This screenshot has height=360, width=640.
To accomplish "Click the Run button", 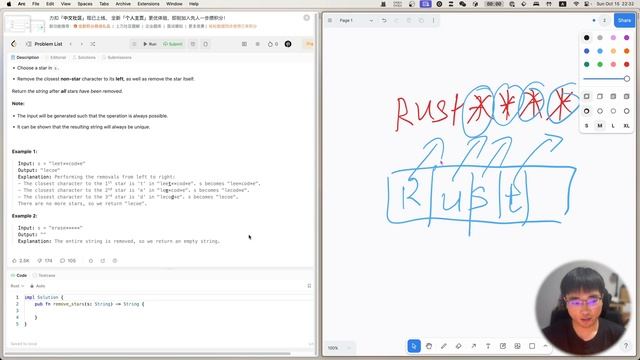I will 149,44.
